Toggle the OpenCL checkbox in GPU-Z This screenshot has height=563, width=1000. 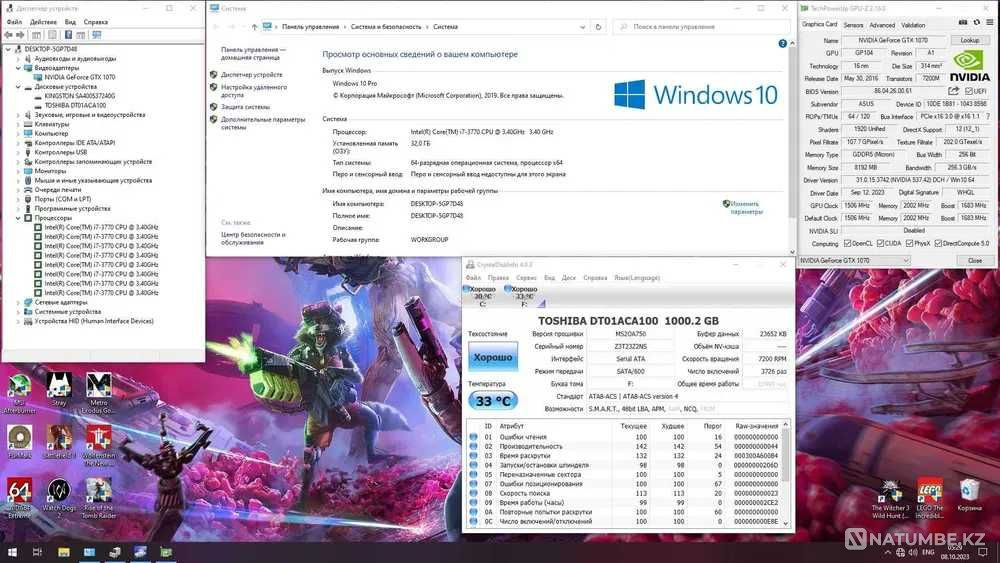point(848,244)
